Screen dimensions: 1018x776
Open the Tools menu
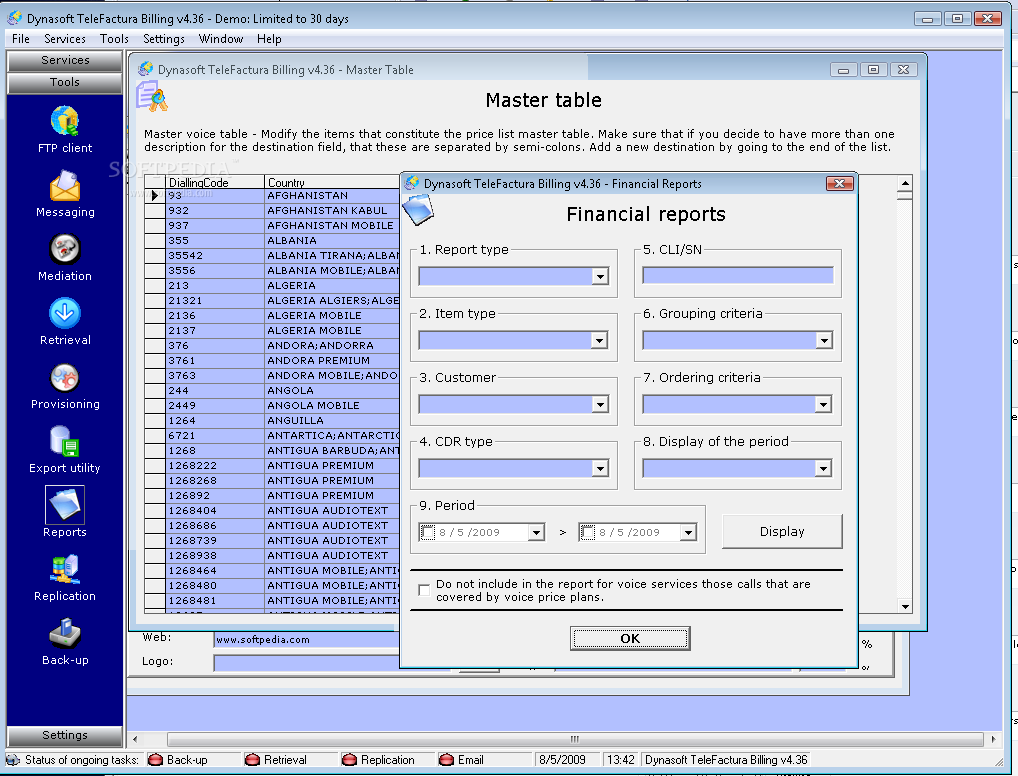(114, 39)
